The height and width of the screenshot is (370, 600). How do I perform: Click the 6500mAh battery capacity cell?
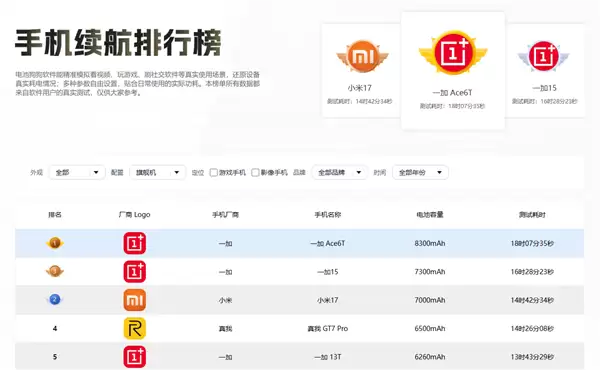[x=430, y=328]
